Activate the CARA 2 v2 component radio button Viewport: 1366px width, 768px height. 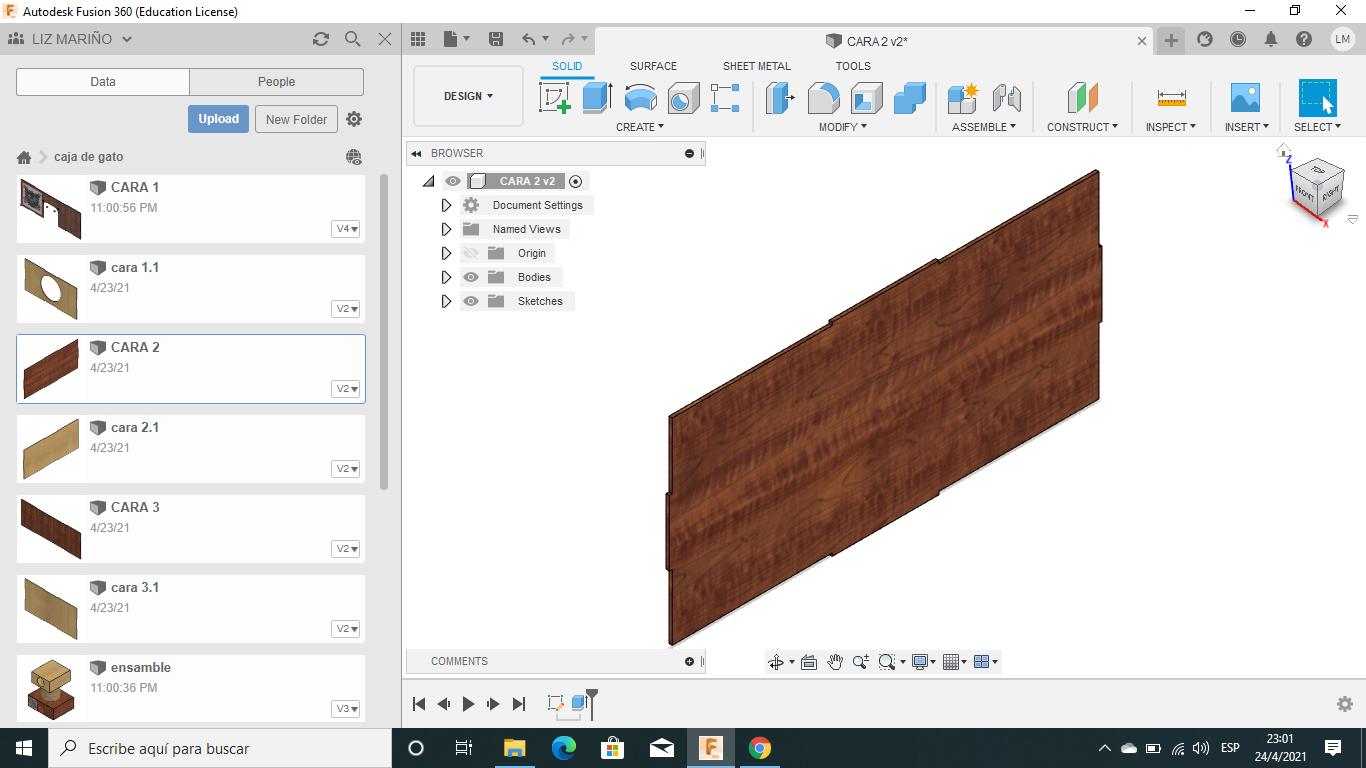pos(575,181)
